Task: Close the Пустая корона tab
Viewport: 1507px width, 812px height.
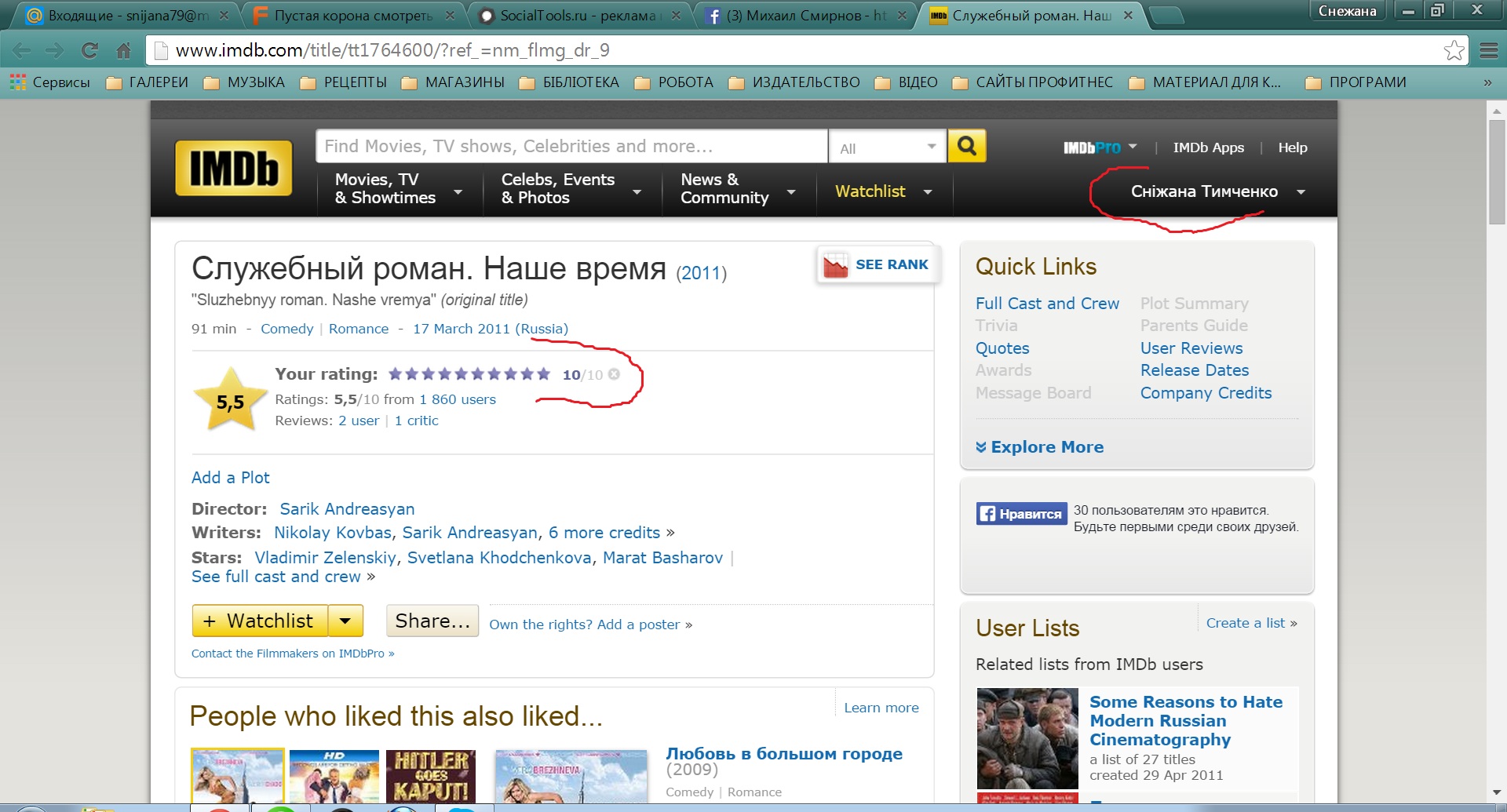Action: point(450,15)
